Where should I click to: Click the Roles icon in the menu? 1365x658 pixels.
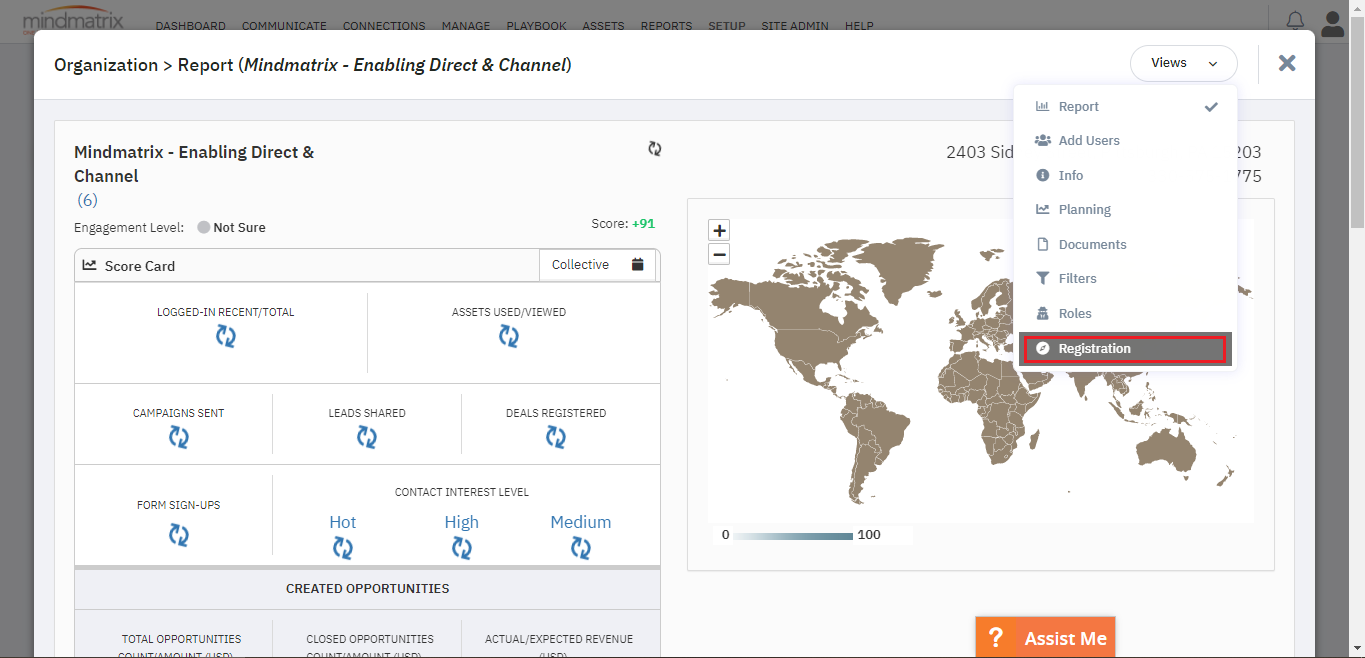(1043, 313)
